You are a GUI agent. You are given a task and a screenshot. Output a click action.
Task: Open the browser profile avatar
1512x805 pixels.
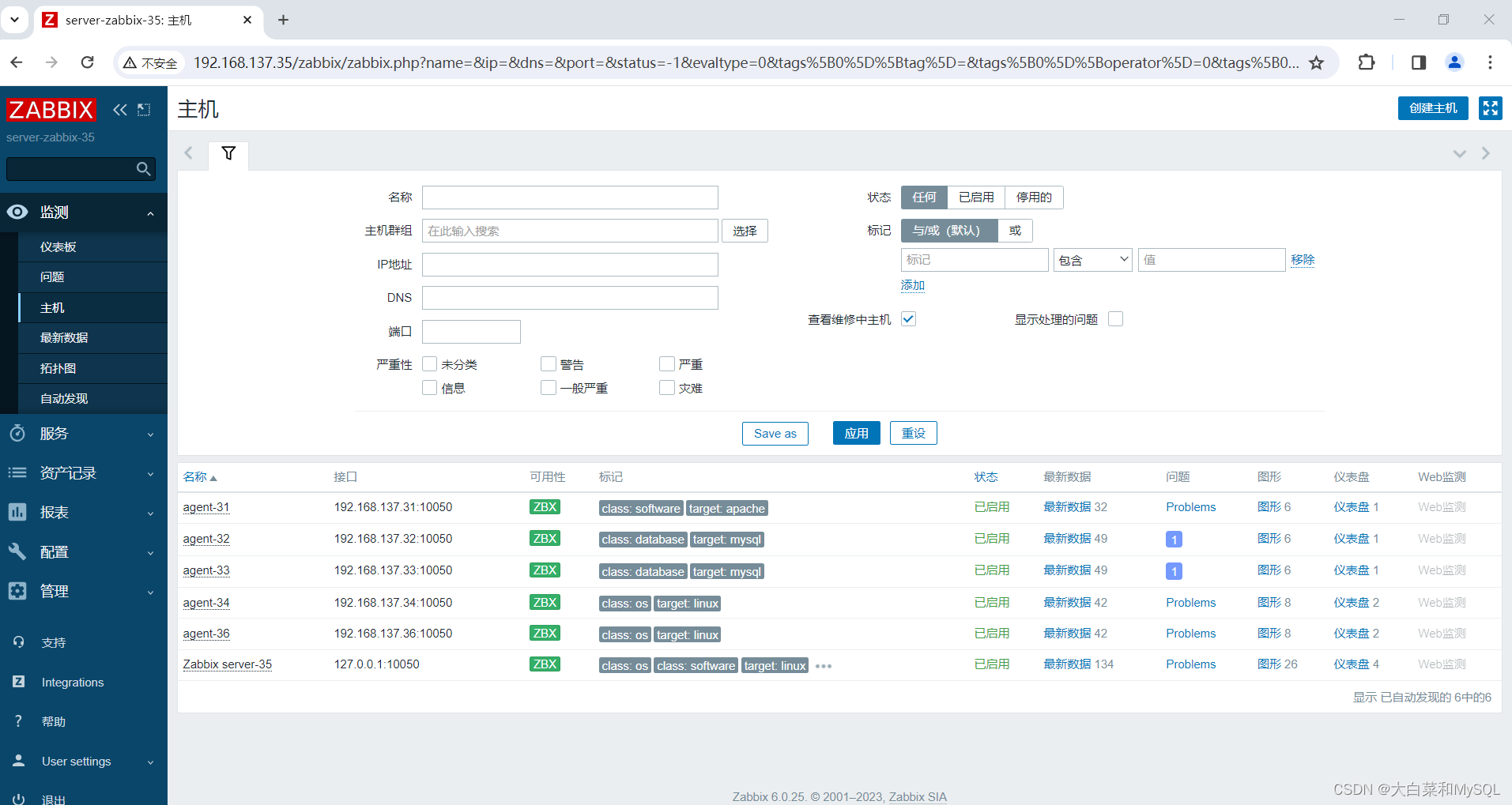pos(1454,62)
